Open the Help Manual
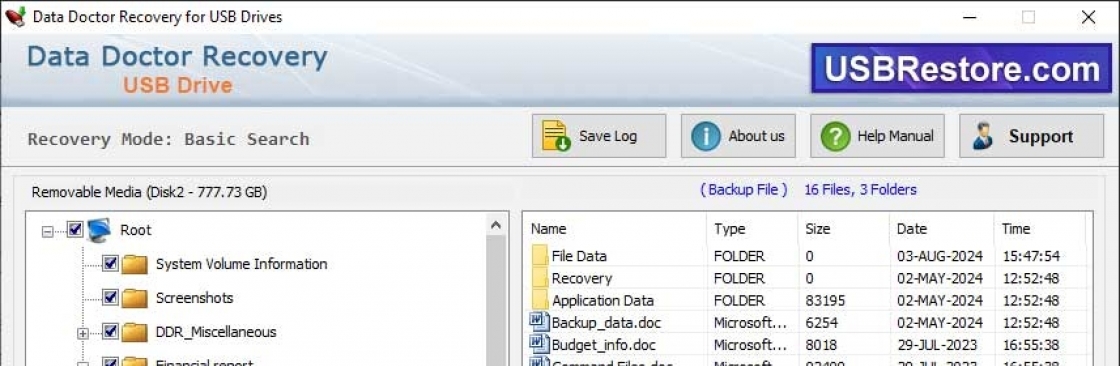Viewport: 1120px width, 366px height. tap(877, 136)
